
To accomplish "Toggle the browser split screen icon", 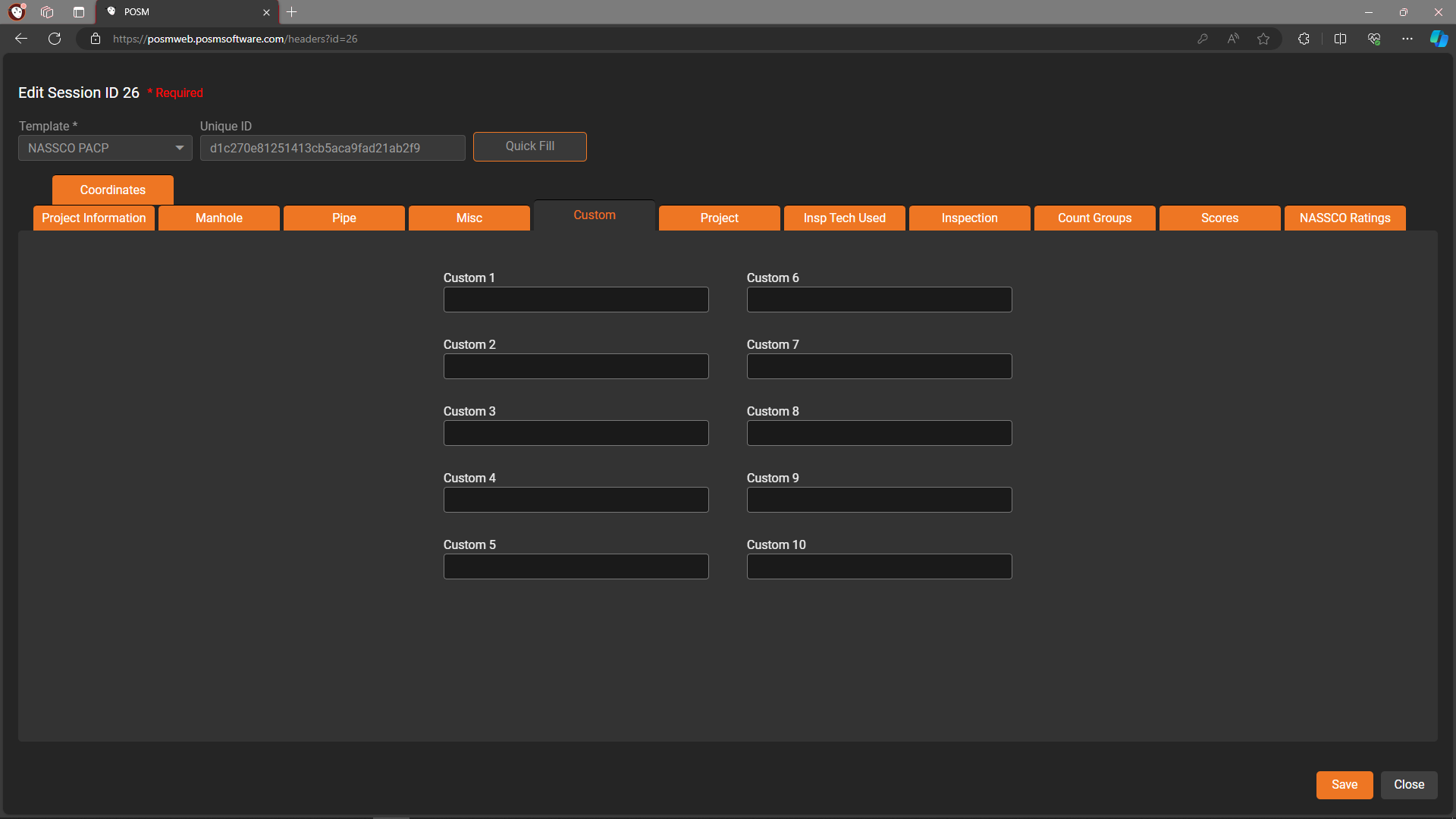I will tap(1340, 39).
